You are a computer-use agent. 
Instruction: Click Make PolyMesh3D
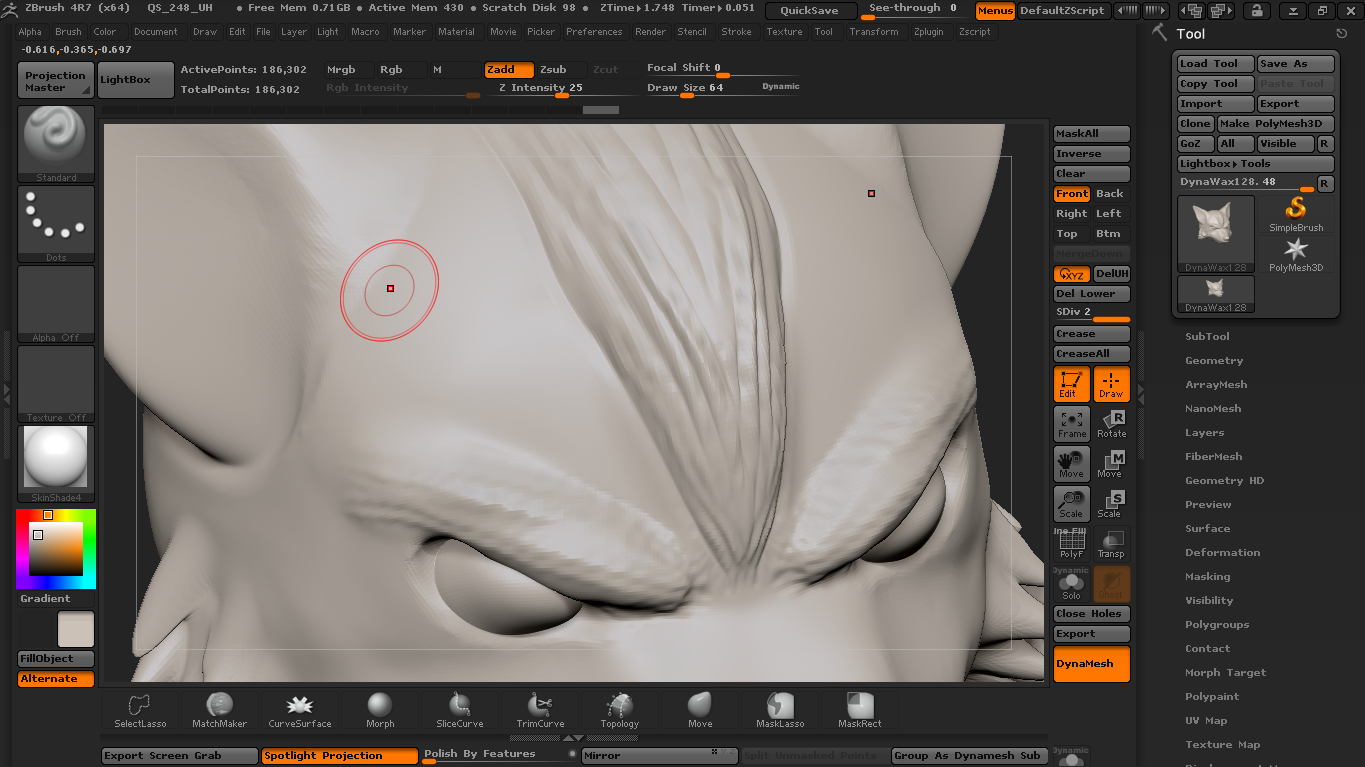(1275, 124)
